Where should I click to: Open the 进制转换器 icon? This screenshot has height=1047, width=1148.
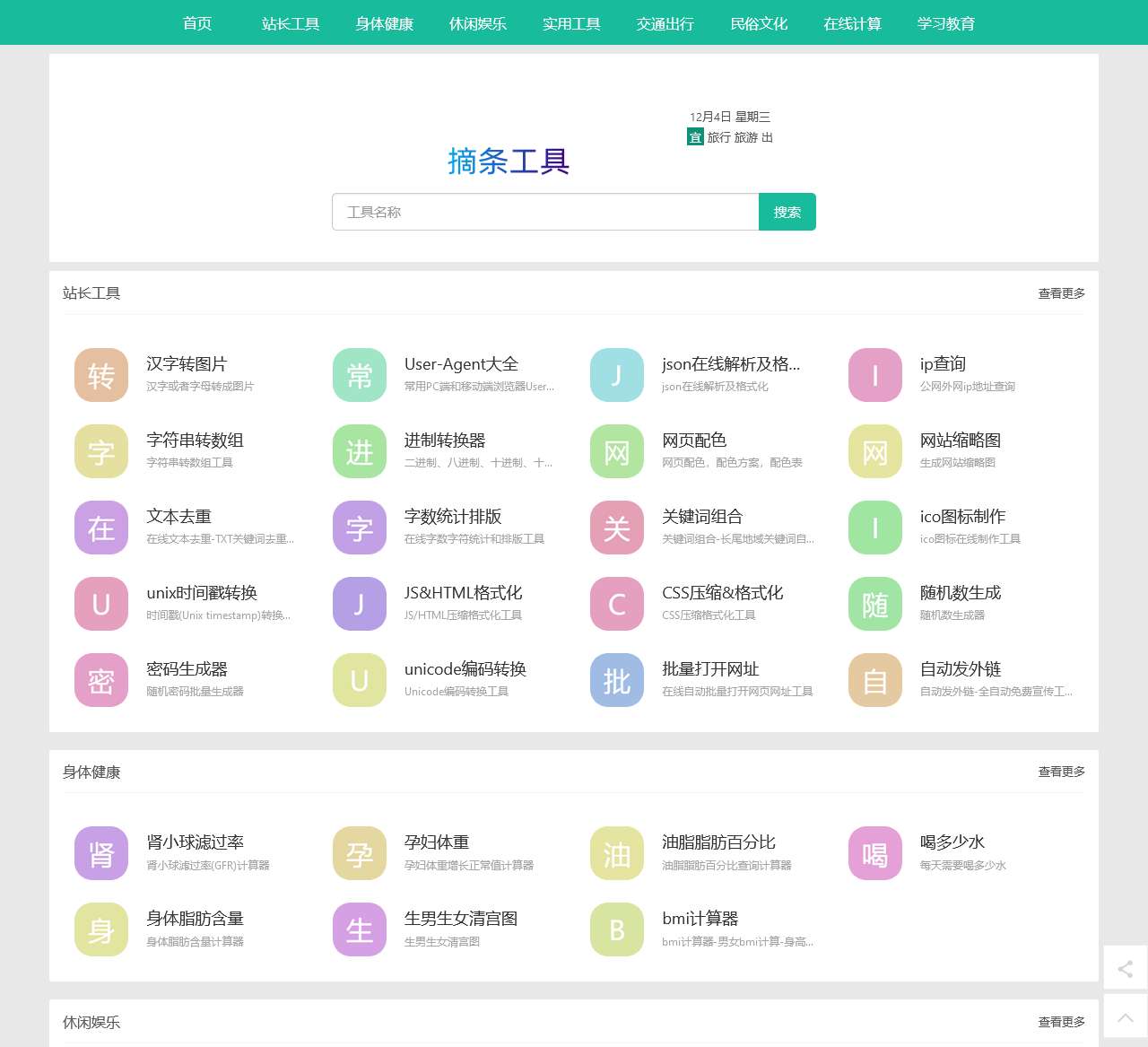click(360, 451)
